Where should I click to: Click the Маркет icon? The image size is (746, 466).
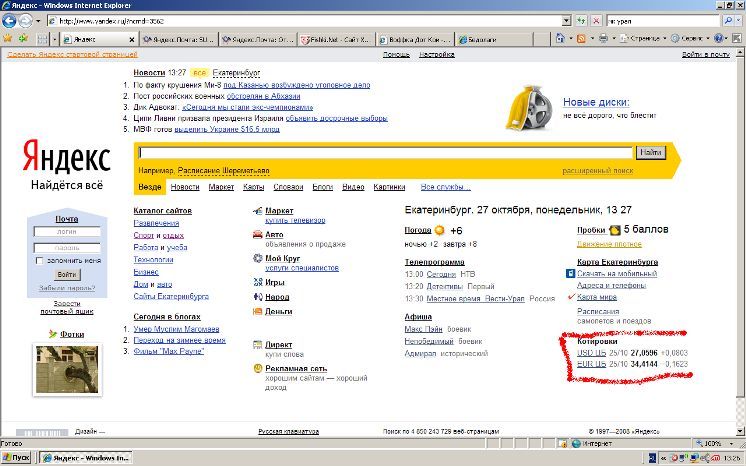[x=257, y=211]
